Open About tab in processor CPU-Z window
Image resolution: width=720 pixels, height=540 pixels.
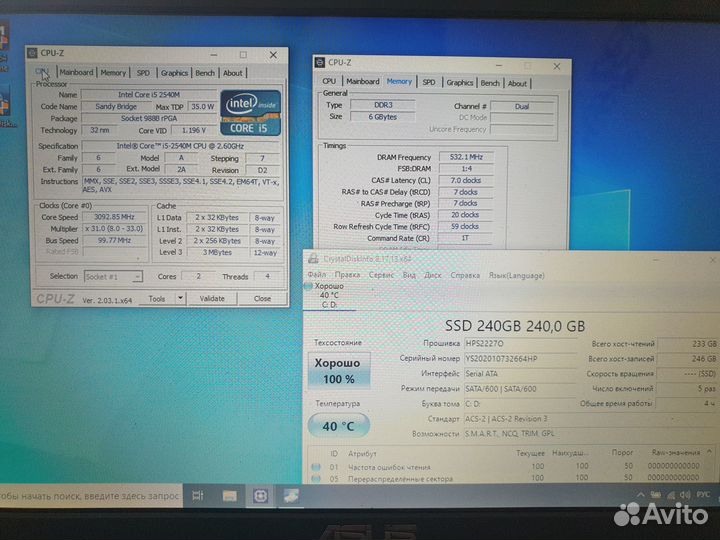tap(233, 73)
